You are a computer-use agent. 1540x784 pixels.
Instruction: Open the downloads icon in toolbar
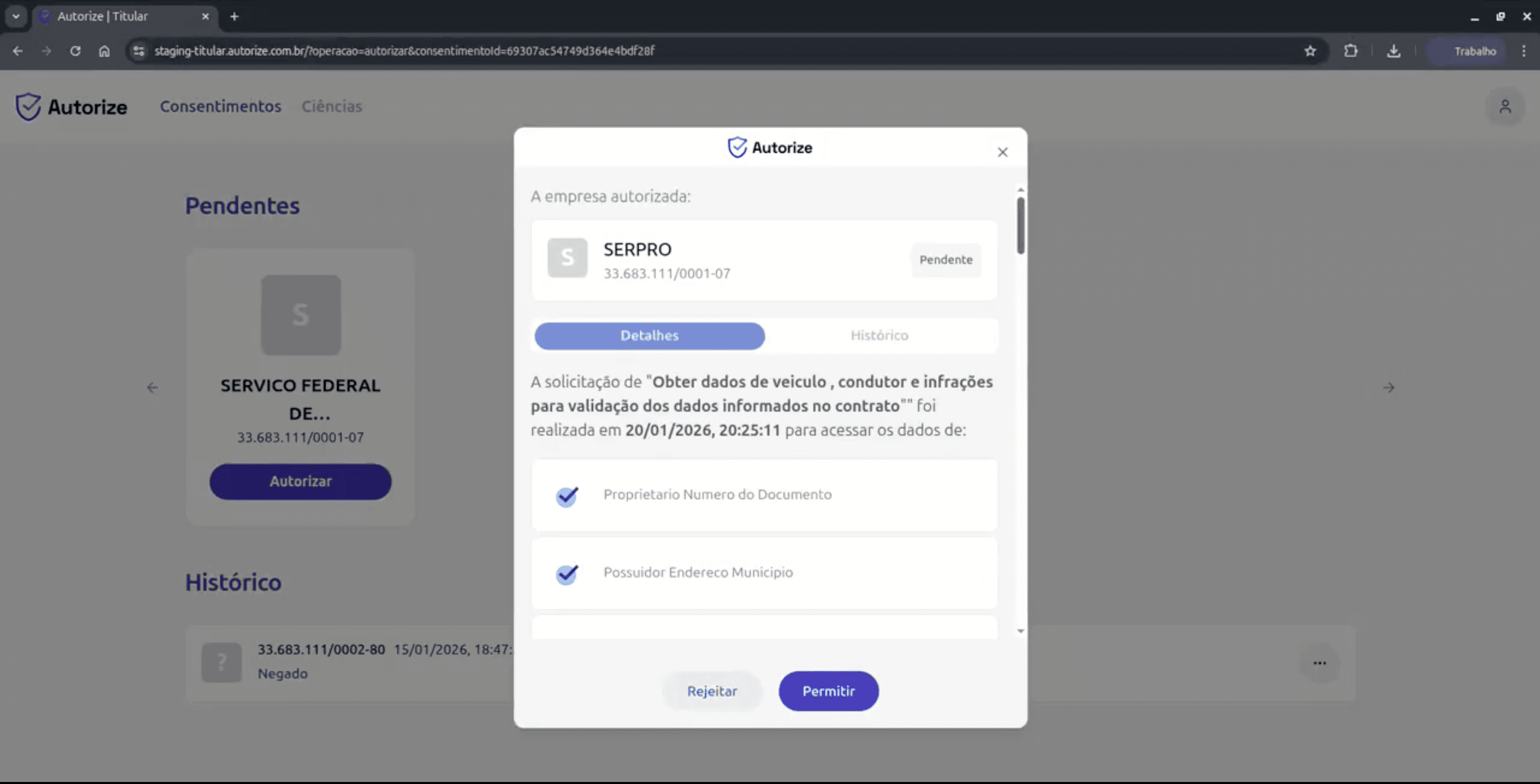tap(1393, 51)
